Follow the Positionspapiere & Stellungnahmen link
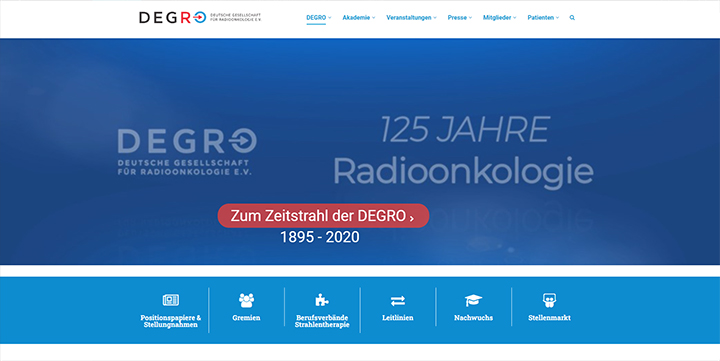Image resolution: width=720 pixels, height=361 pixels. tap(171, 321)
